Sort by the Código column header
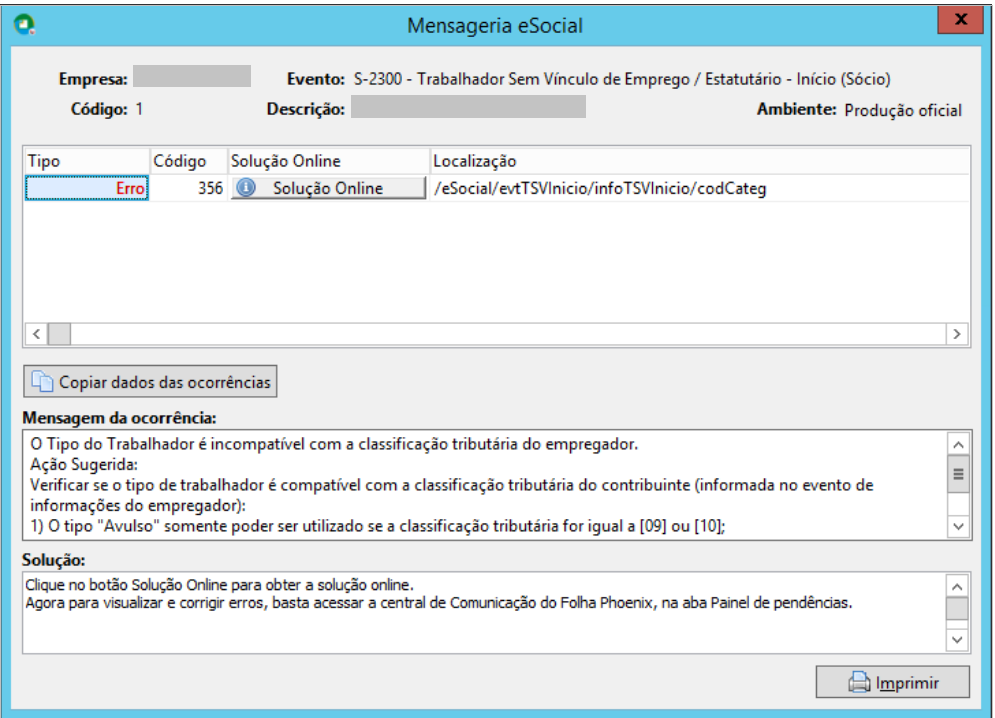The image size is (995, 718). pos(188,161)
